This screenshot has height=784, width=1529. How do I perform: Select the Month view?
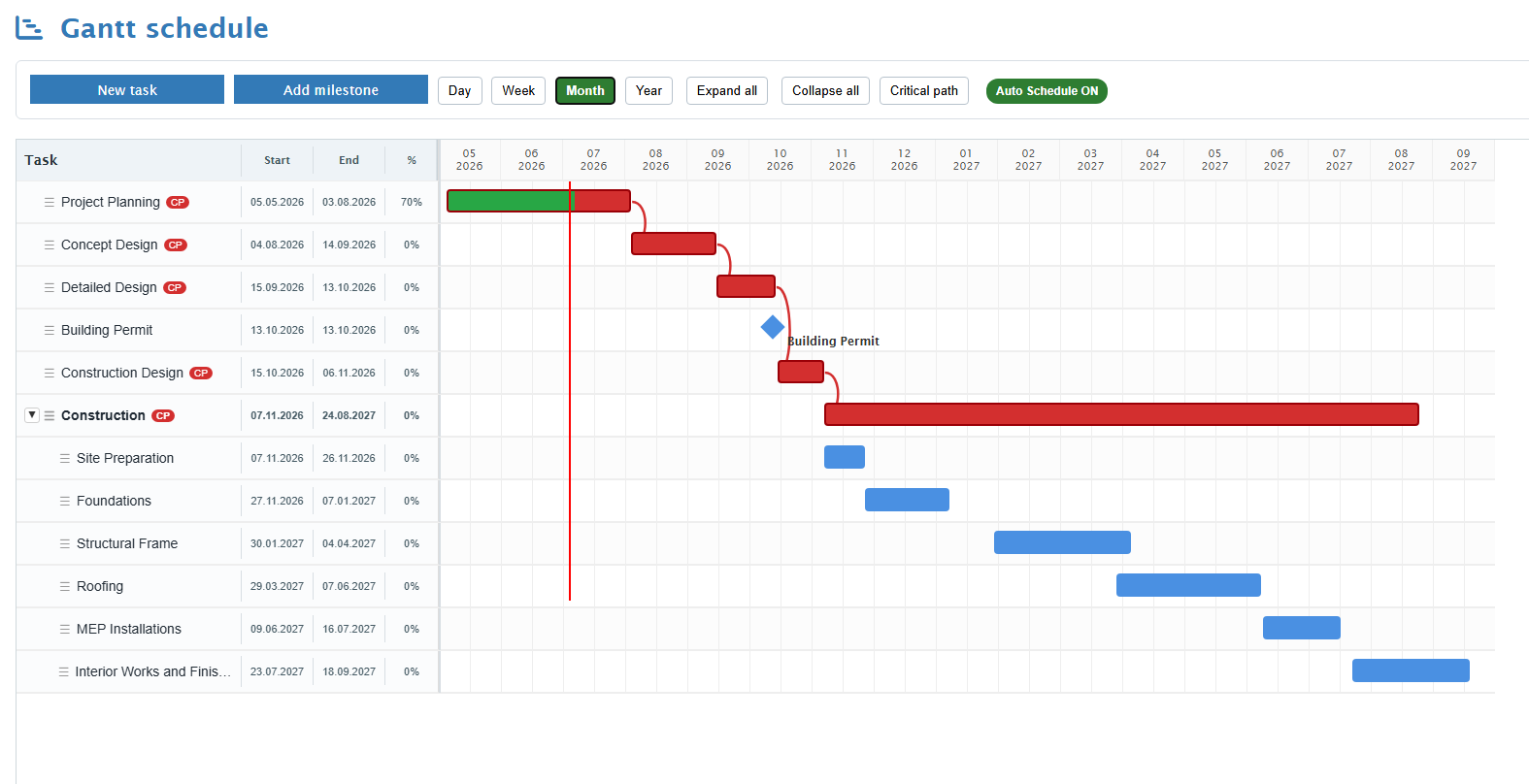point(585,90)
